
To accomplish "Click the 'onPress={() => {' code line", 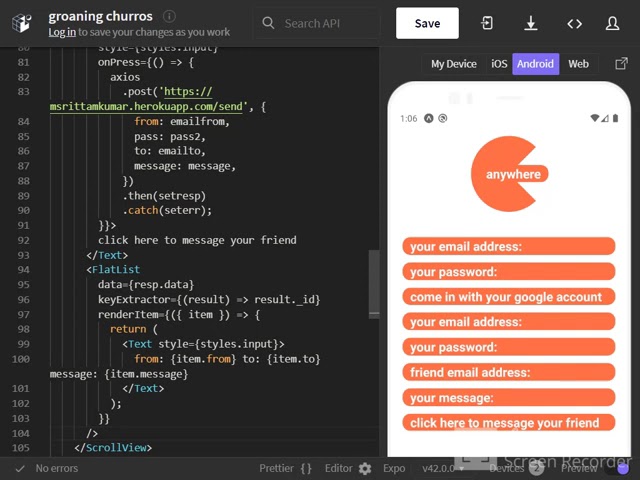I will coord(146,62).
